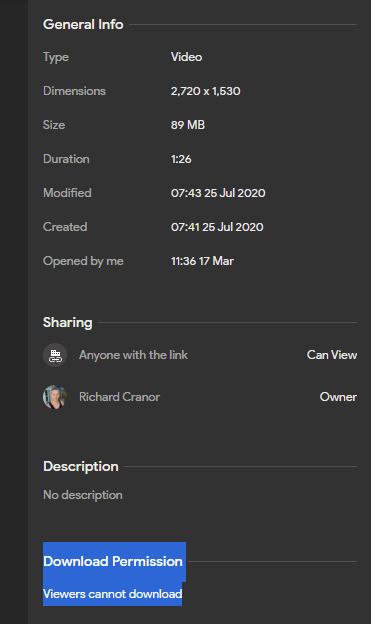Click the Modified field label
This screenshot has width=371, height=624.
[x=67, y=193]
